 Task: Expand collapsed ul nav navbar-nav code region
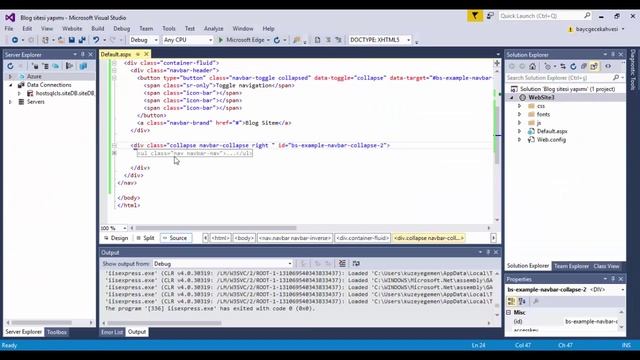115,153
